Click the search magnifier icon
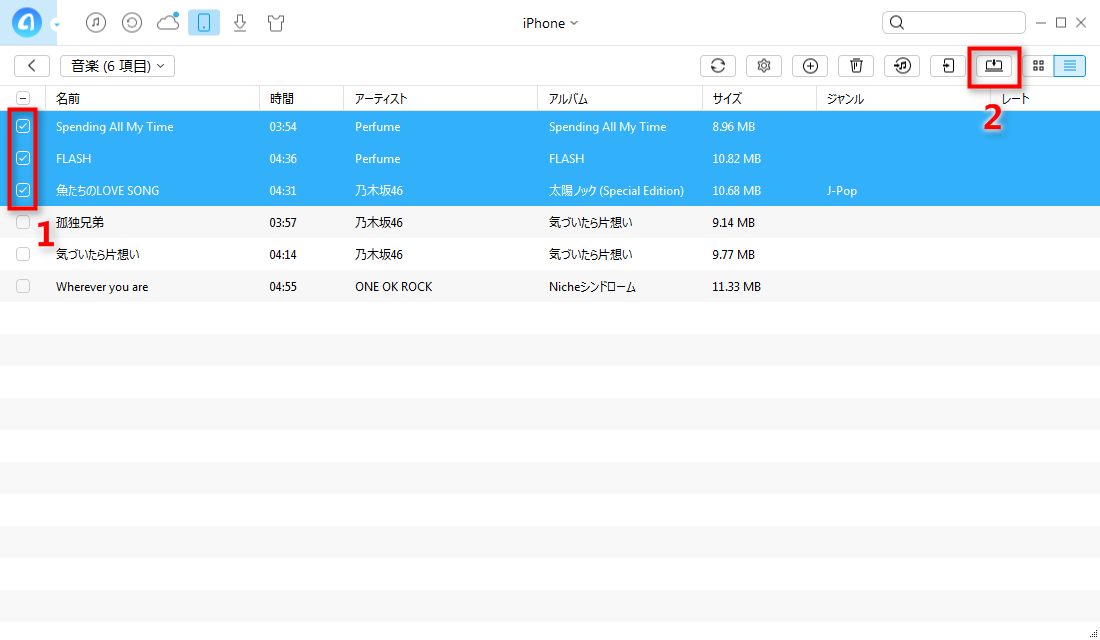1100x640 pixels. tap(897, 22)
